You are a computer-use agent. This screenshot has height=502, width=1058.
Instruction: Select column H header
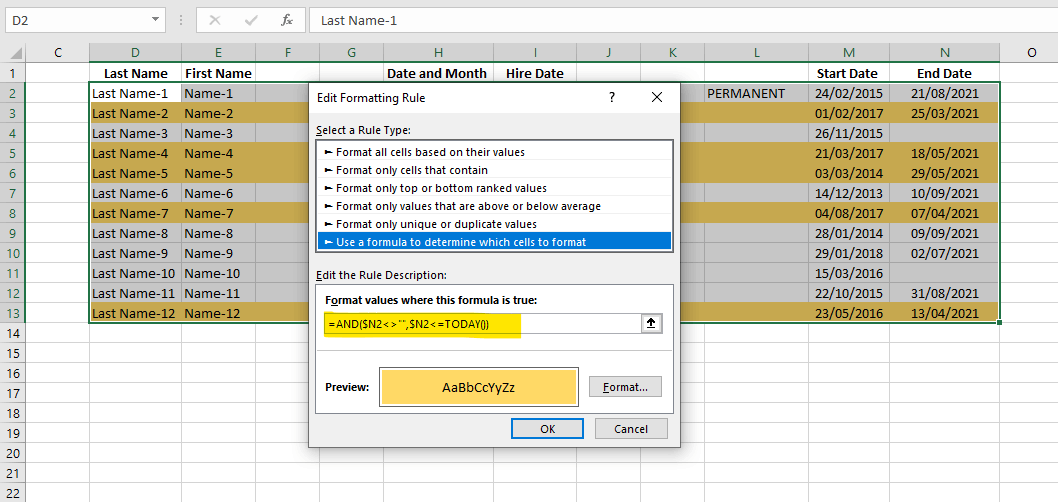tap(439, 53)
